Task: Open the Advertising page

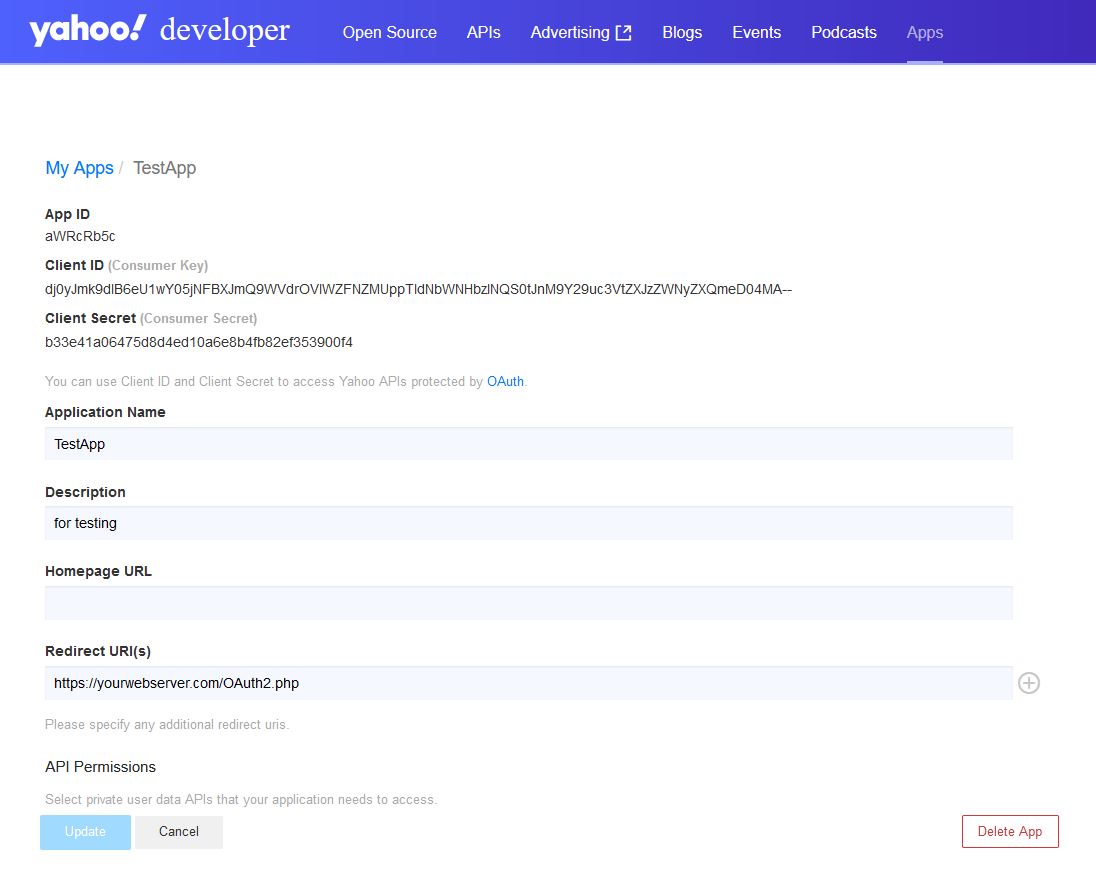Action: 570,32
